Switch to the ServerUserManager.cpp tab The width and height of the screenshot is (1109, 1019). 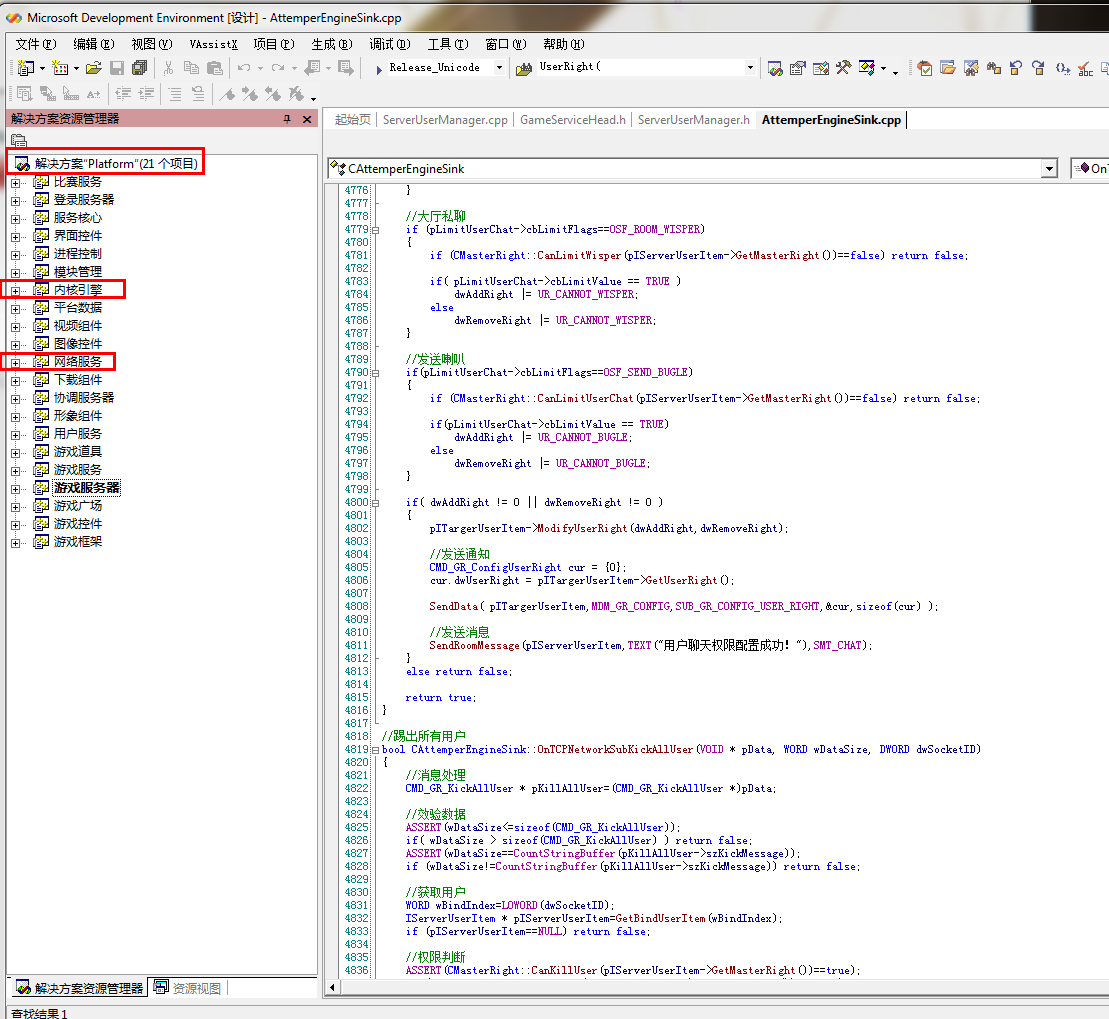coord(445,120)
